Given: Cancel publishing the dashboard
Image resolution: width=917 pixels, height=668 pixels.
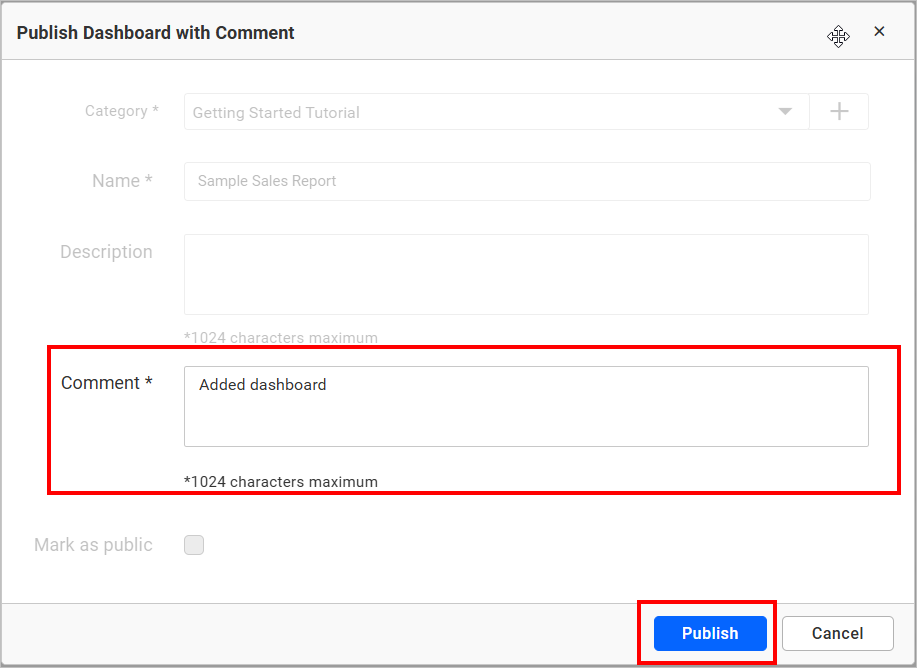Looking at the screenshot, I should point(837,633).
